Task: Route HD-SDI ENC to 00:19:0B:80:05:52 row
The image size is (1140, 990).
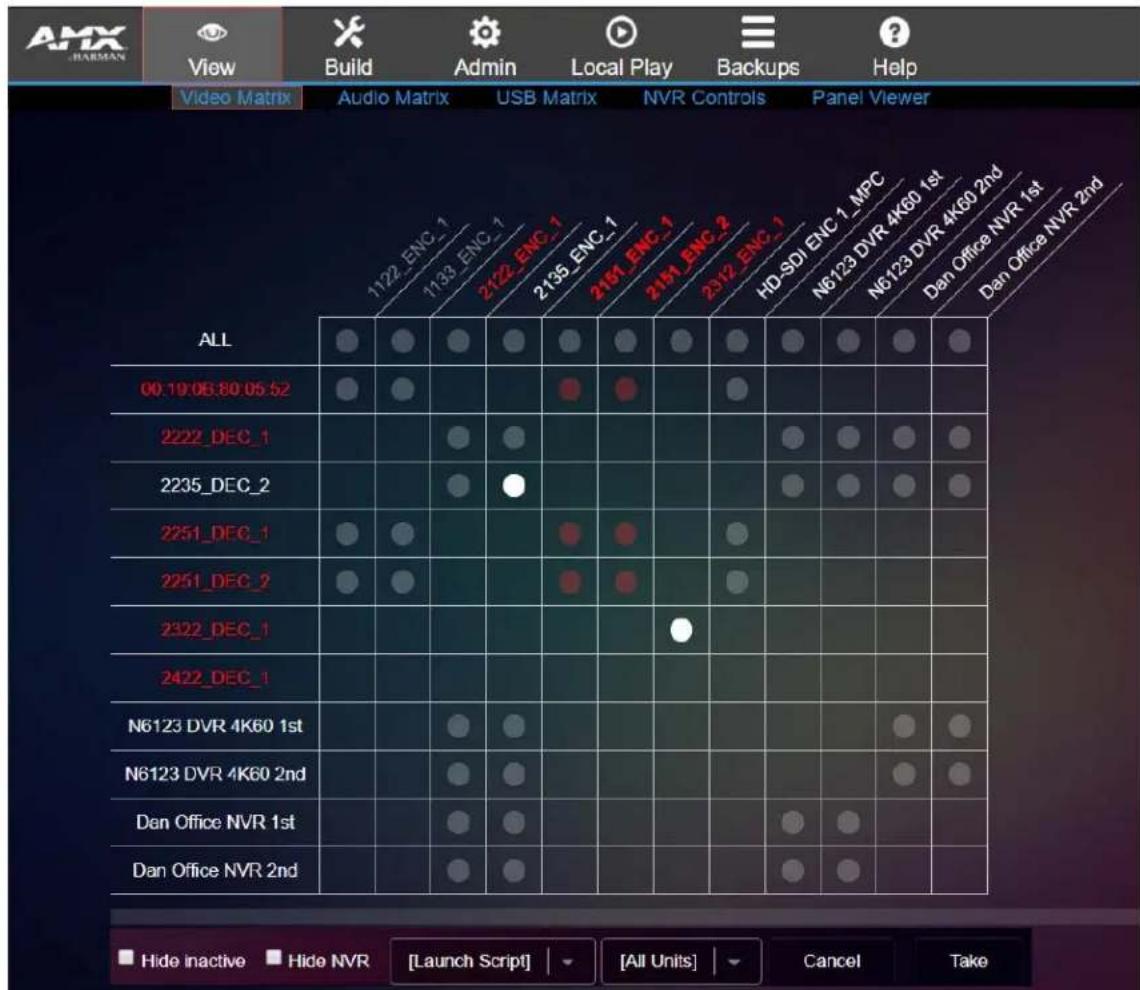Action: tap(736, 389)
